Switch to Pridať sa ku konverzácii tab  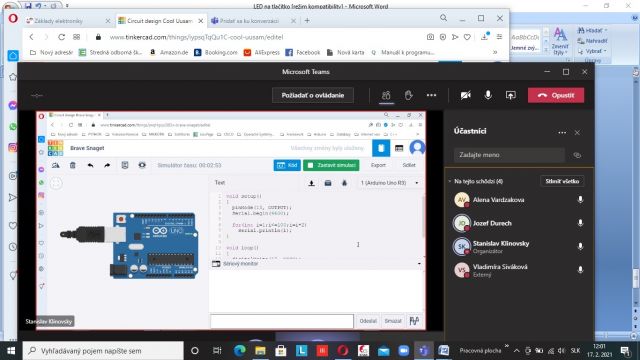pyautogui.click(x=253, y=21)
